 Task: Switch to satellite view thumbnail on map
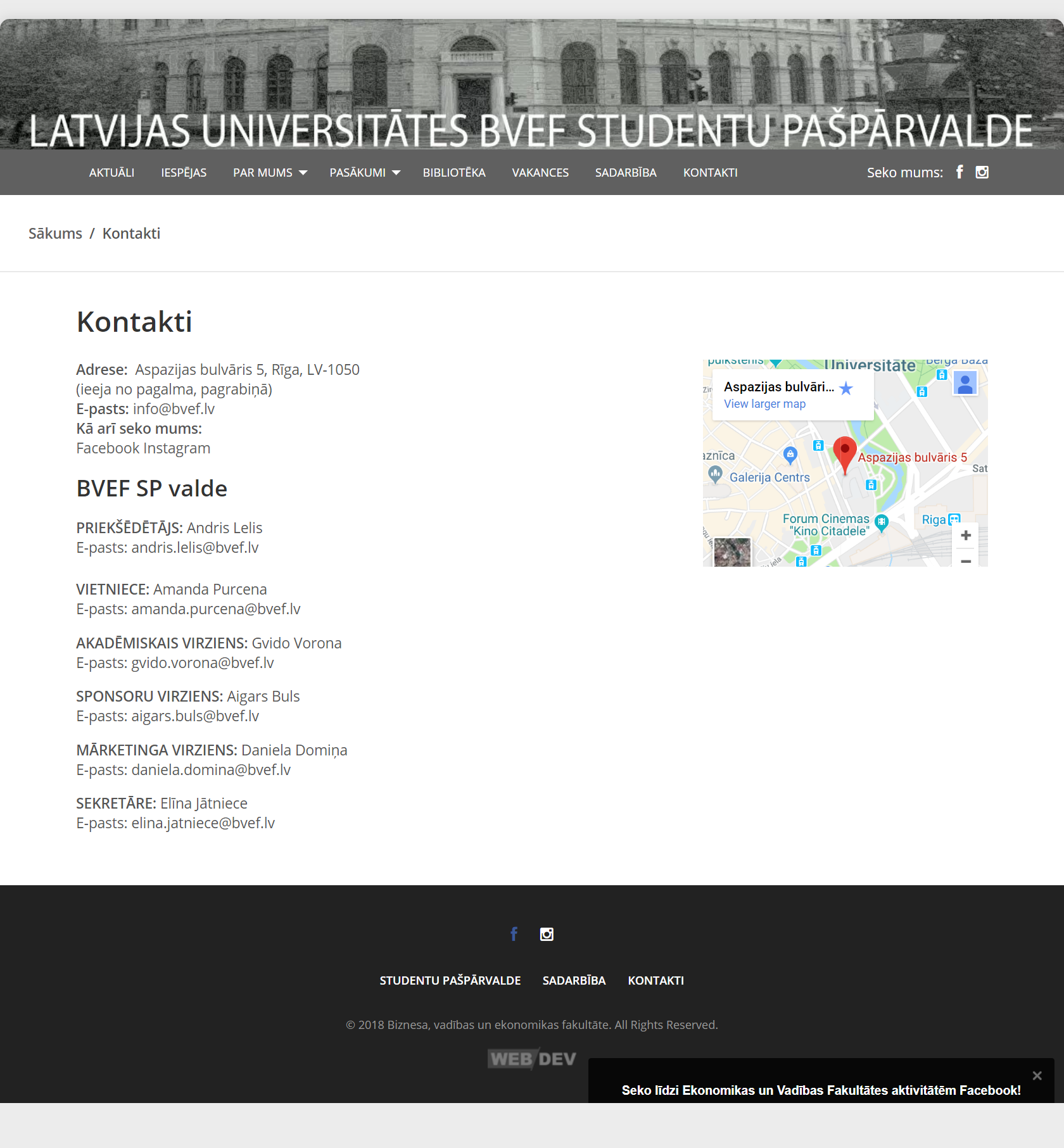pyautogui.click(x=732, y=552)
